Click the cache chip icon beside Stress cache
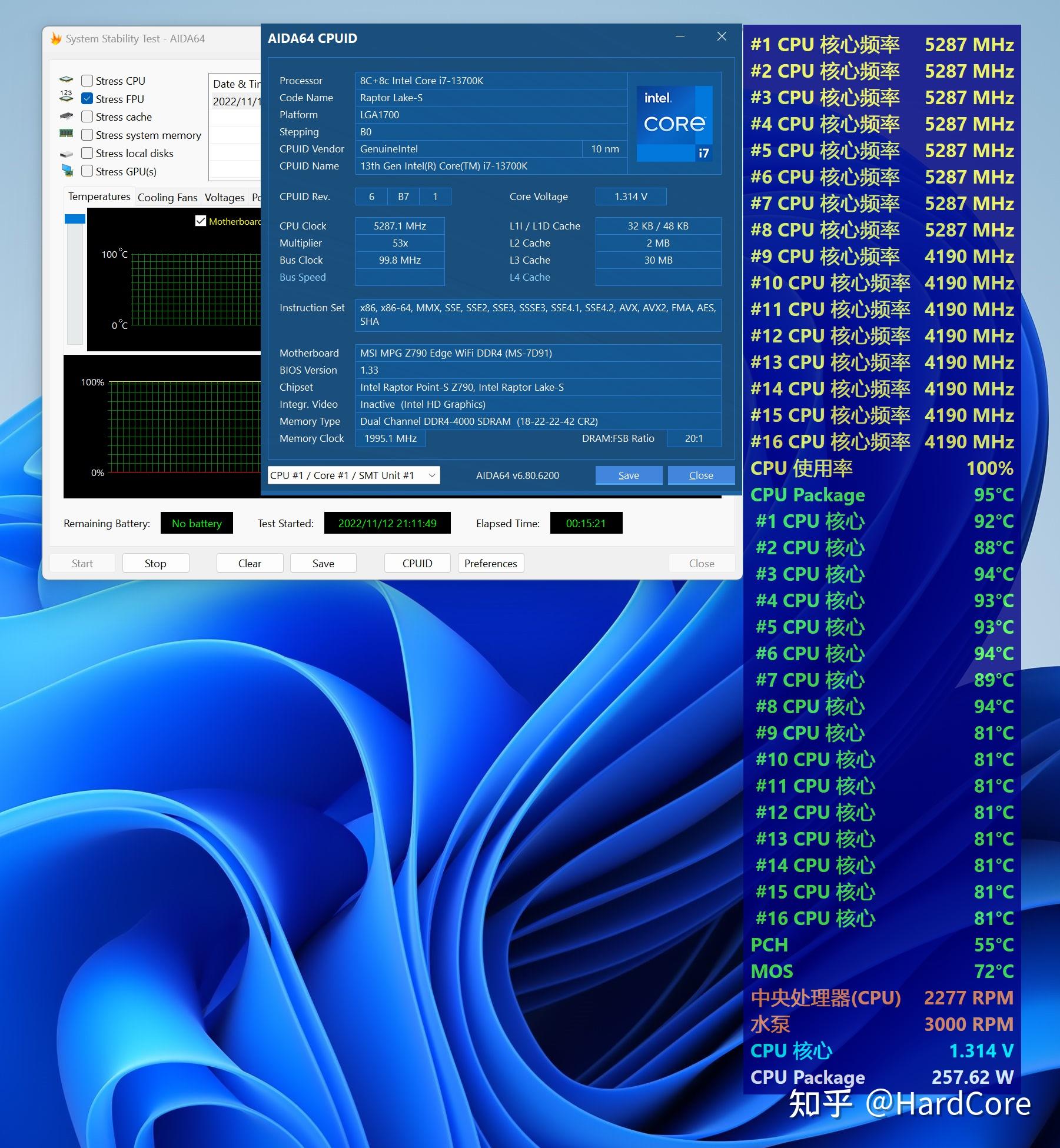This screenshot has width=1060, height=1148. pyautogui.click(x=67, y=117)
